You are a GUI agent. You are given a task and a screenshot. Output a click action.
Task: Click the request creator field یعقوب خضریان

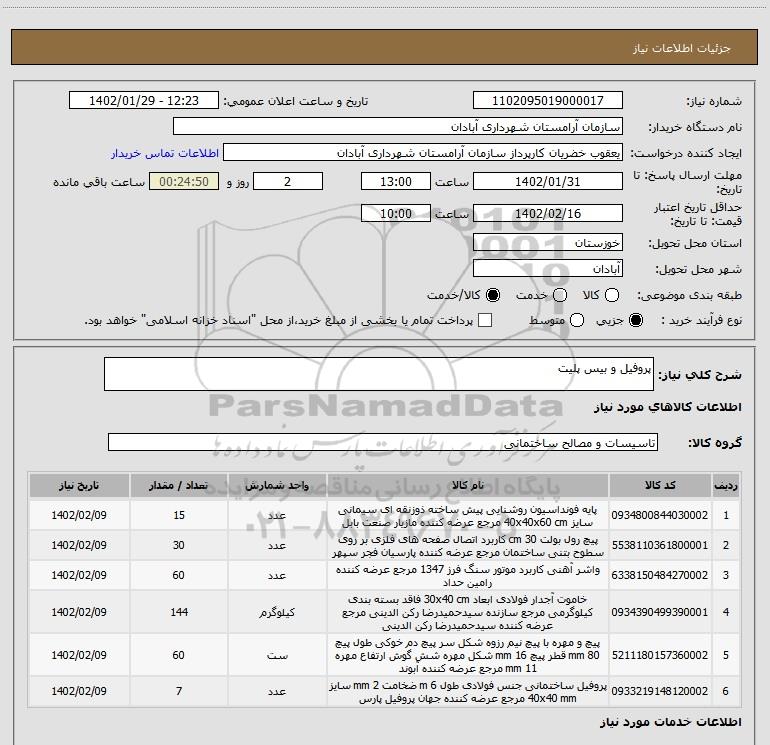click(x=423, y=153)
